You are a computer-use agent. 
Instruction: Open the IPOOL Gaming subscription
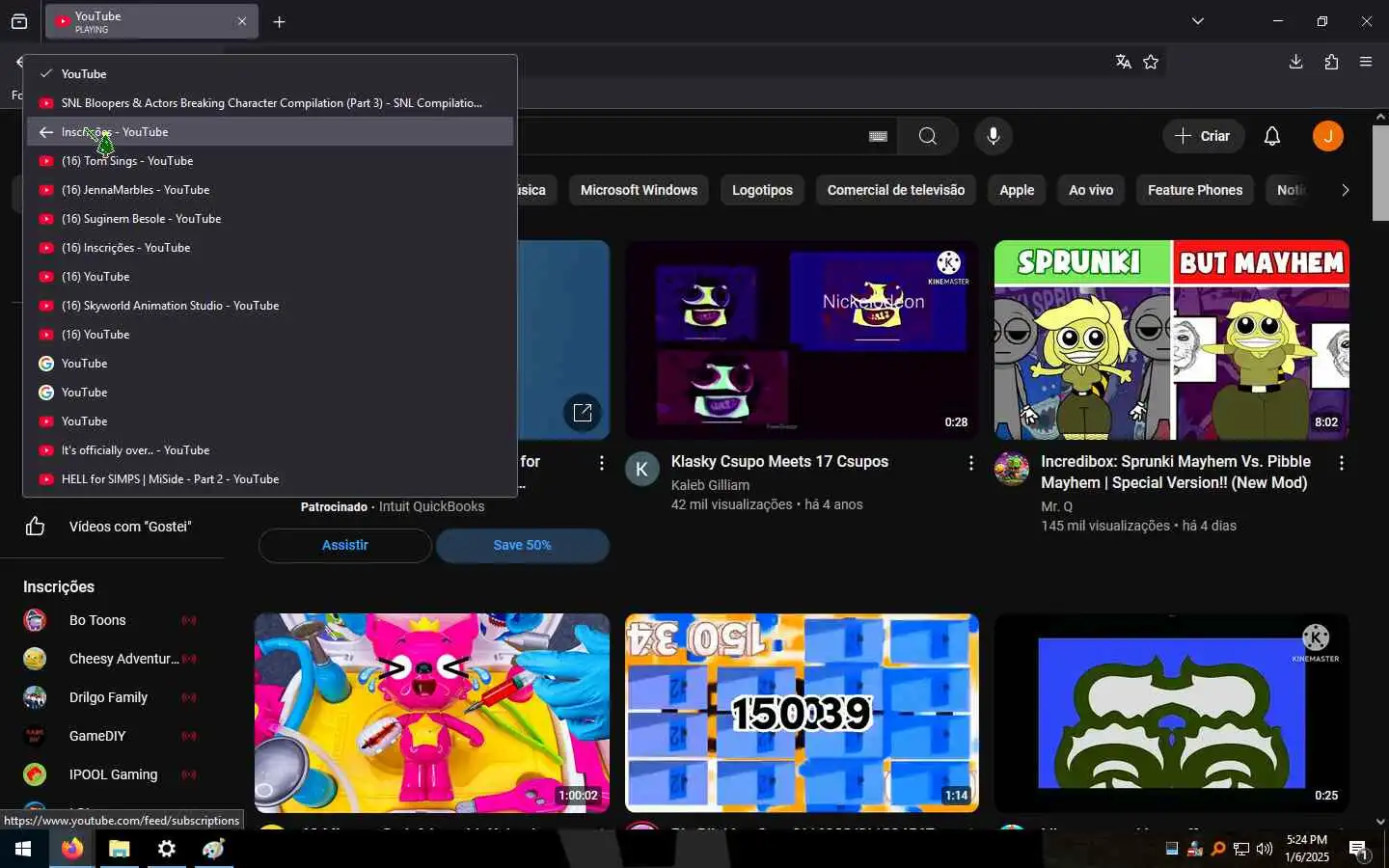point(112,774)
